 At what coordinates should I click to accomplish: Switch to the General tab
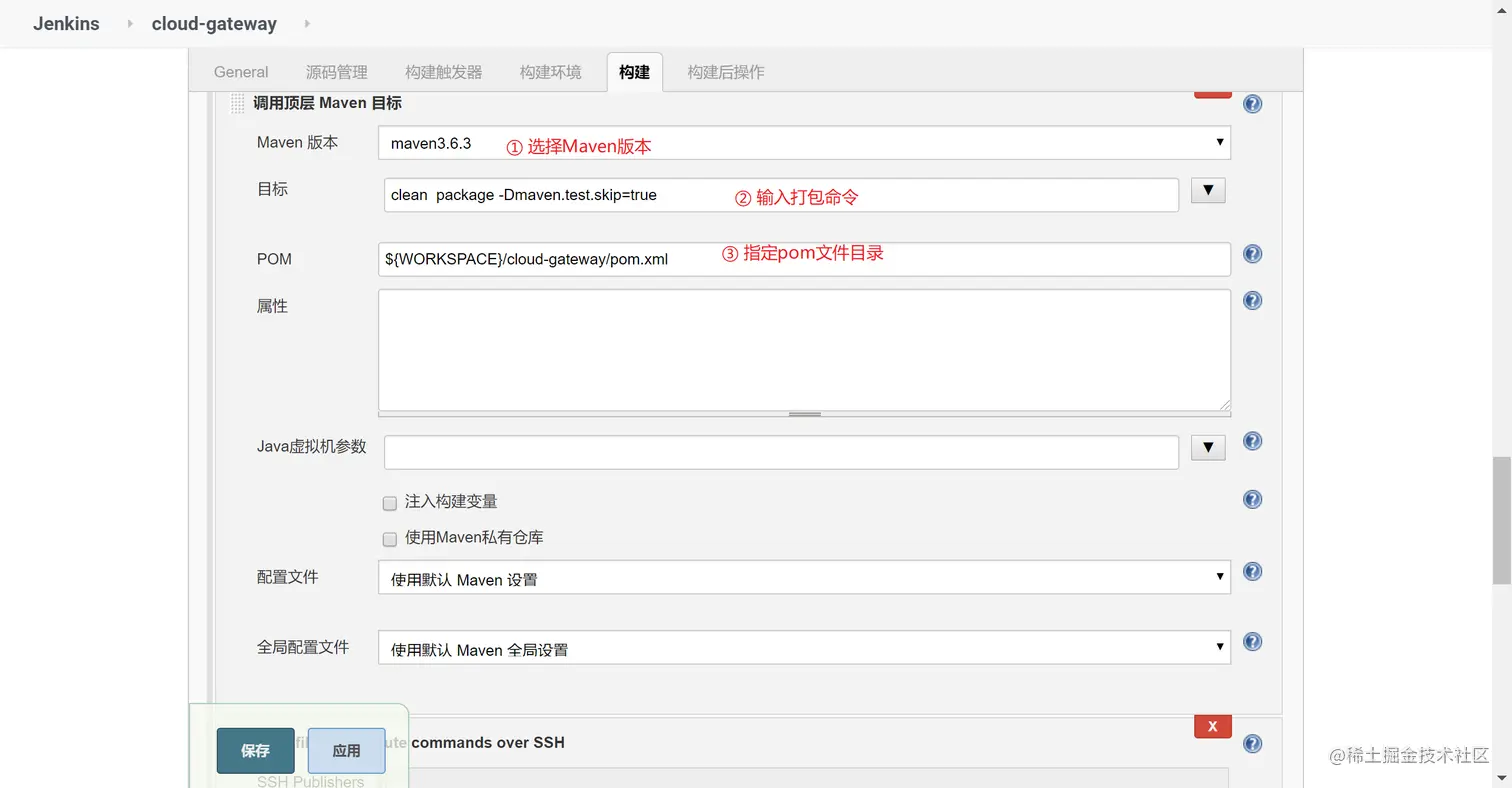pyautogui.click(x=241, y=72)
